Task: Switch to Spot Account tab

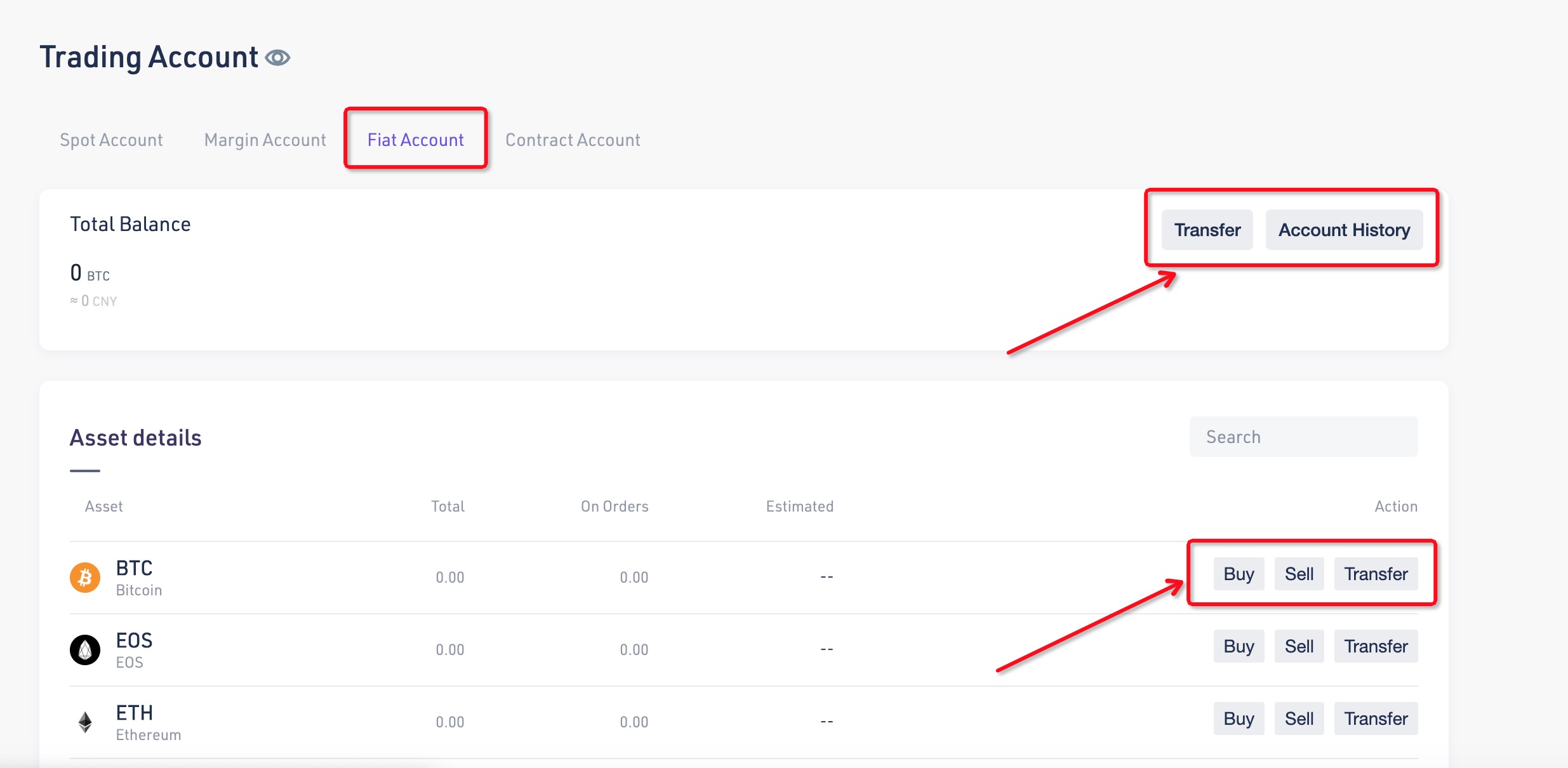Action: pos(111,140)
